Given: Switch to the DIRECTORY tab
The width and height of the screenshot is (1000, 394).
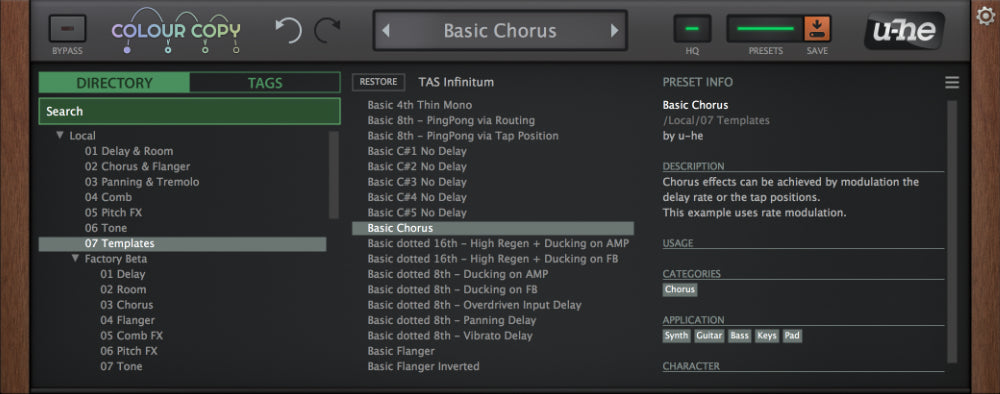Looking at the screenshot, I should (114, 83).
